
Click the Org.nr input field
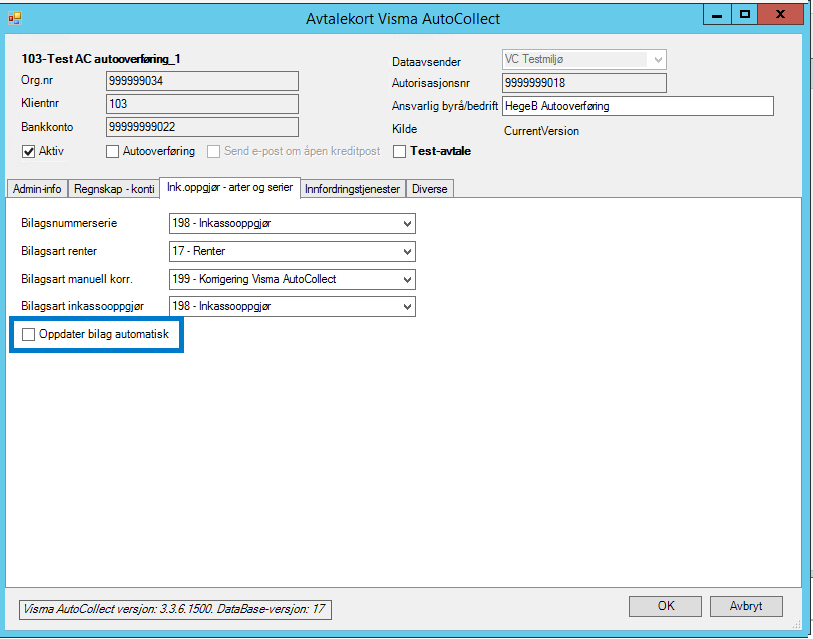(202, 81)
